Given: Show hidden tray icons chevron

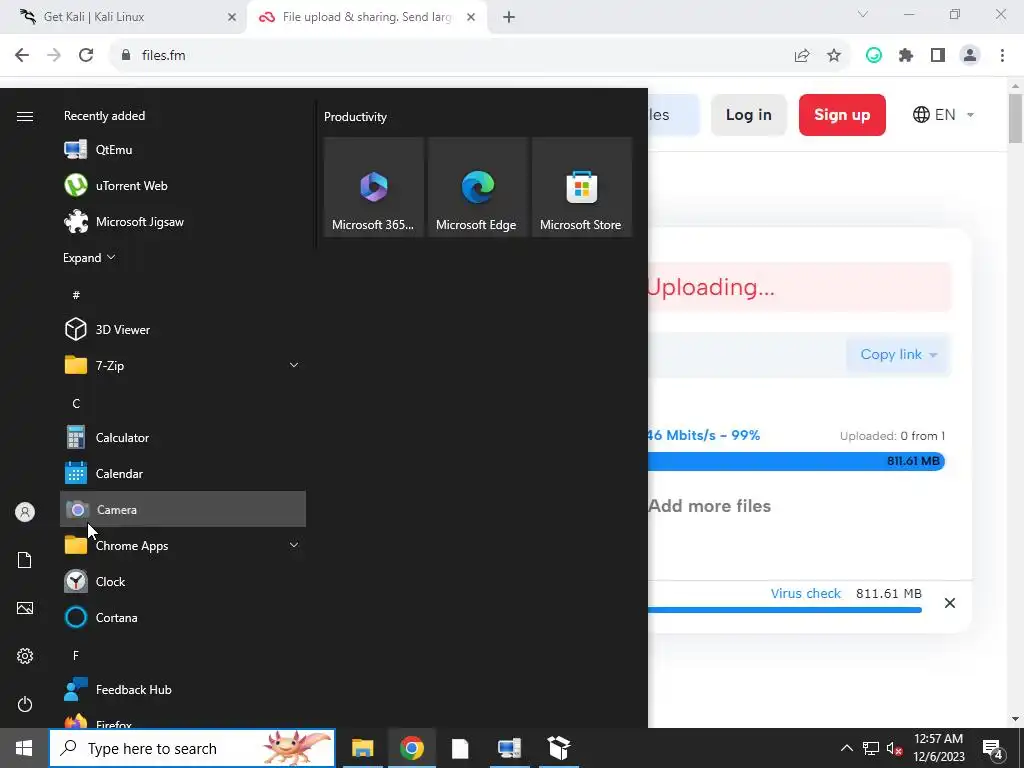Looking at the screenshot, I should tap(846, 748).
